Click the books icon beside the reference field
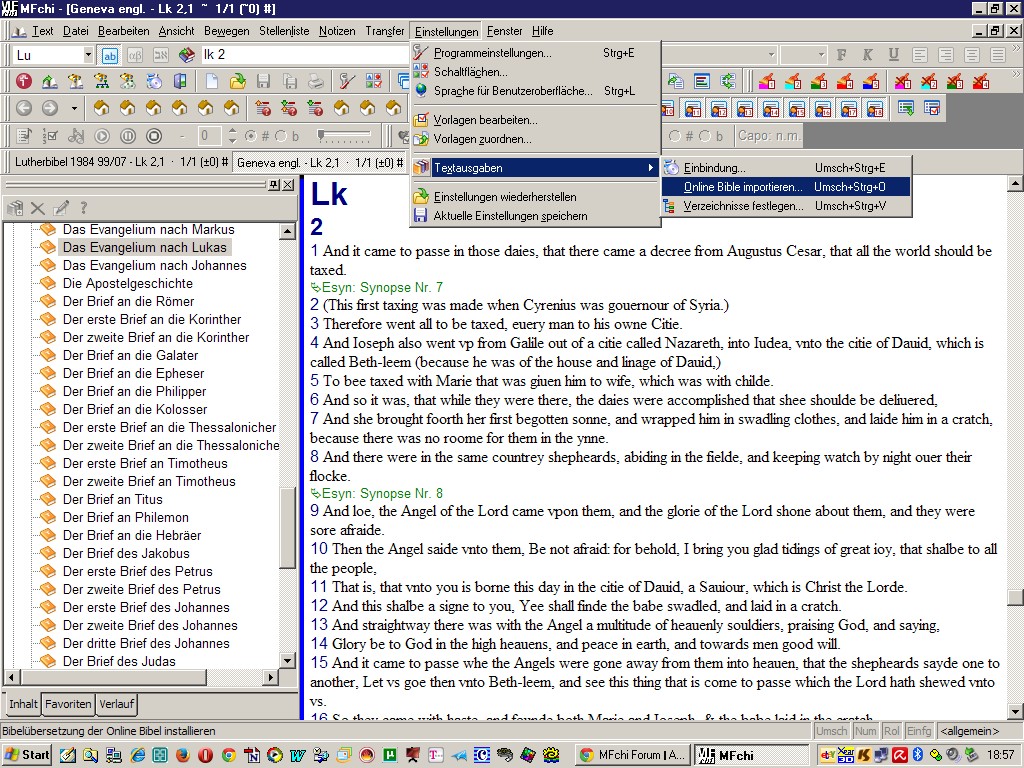This screenshot has height=768, width=1024. [x=186, y=55]
